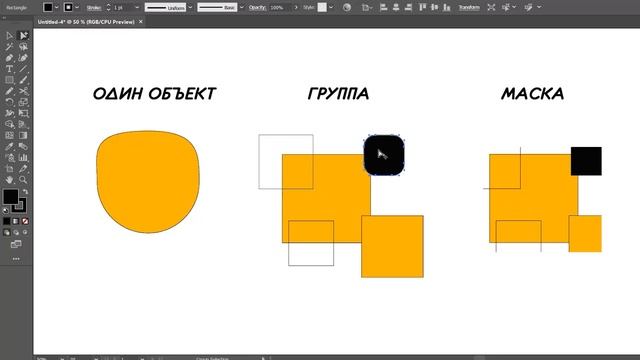Select the Direct Selection tool

[23, 36]
